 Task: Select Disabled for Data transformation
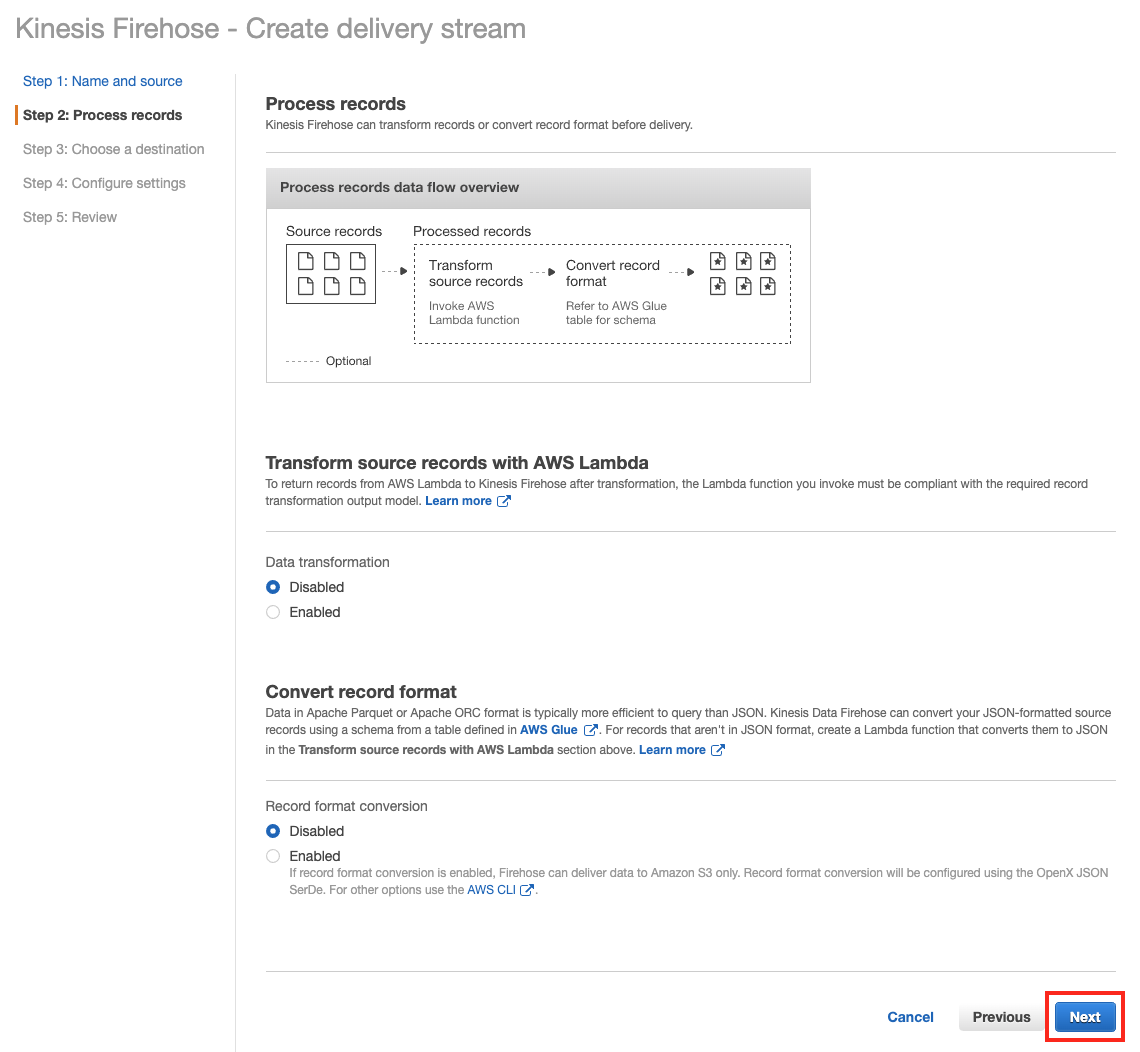273,587
